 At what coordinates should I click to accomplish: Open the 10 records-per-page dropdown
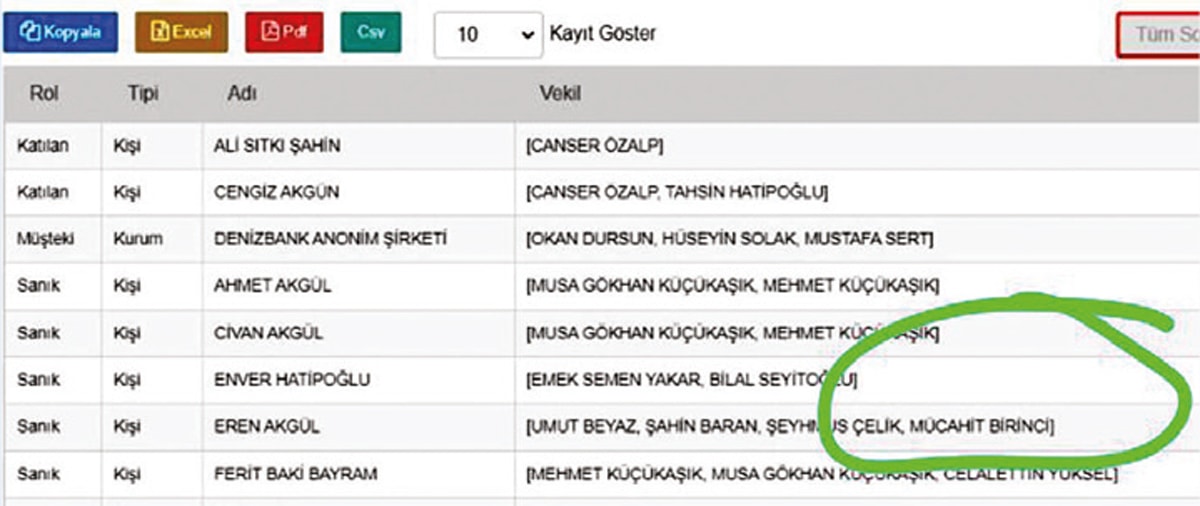click(487, 34)
